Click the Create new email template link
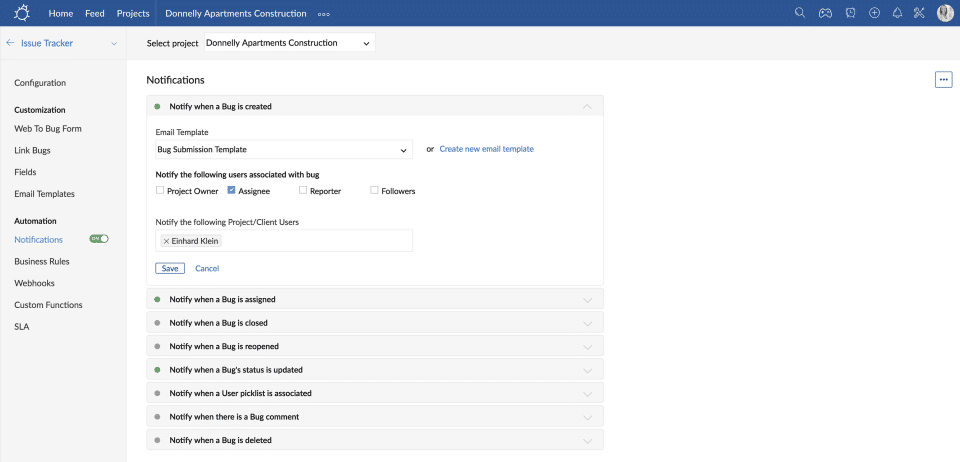The width and height of the screenshot is (960, 462). pyautogui.click(x=486, y=149)
